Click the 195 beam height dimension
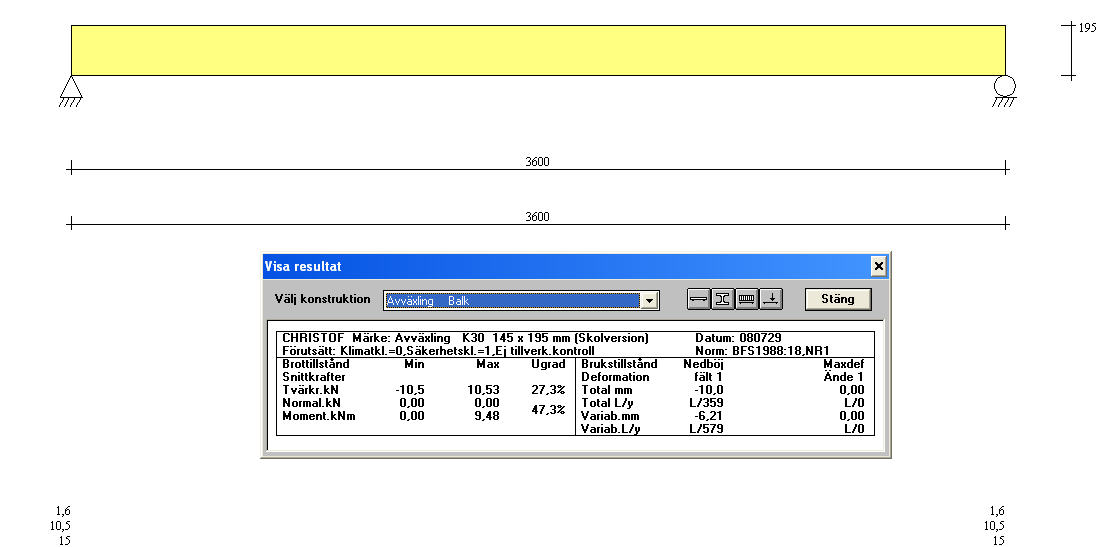The height and width of the screenshot is (547, 1108). point(1087,29)
